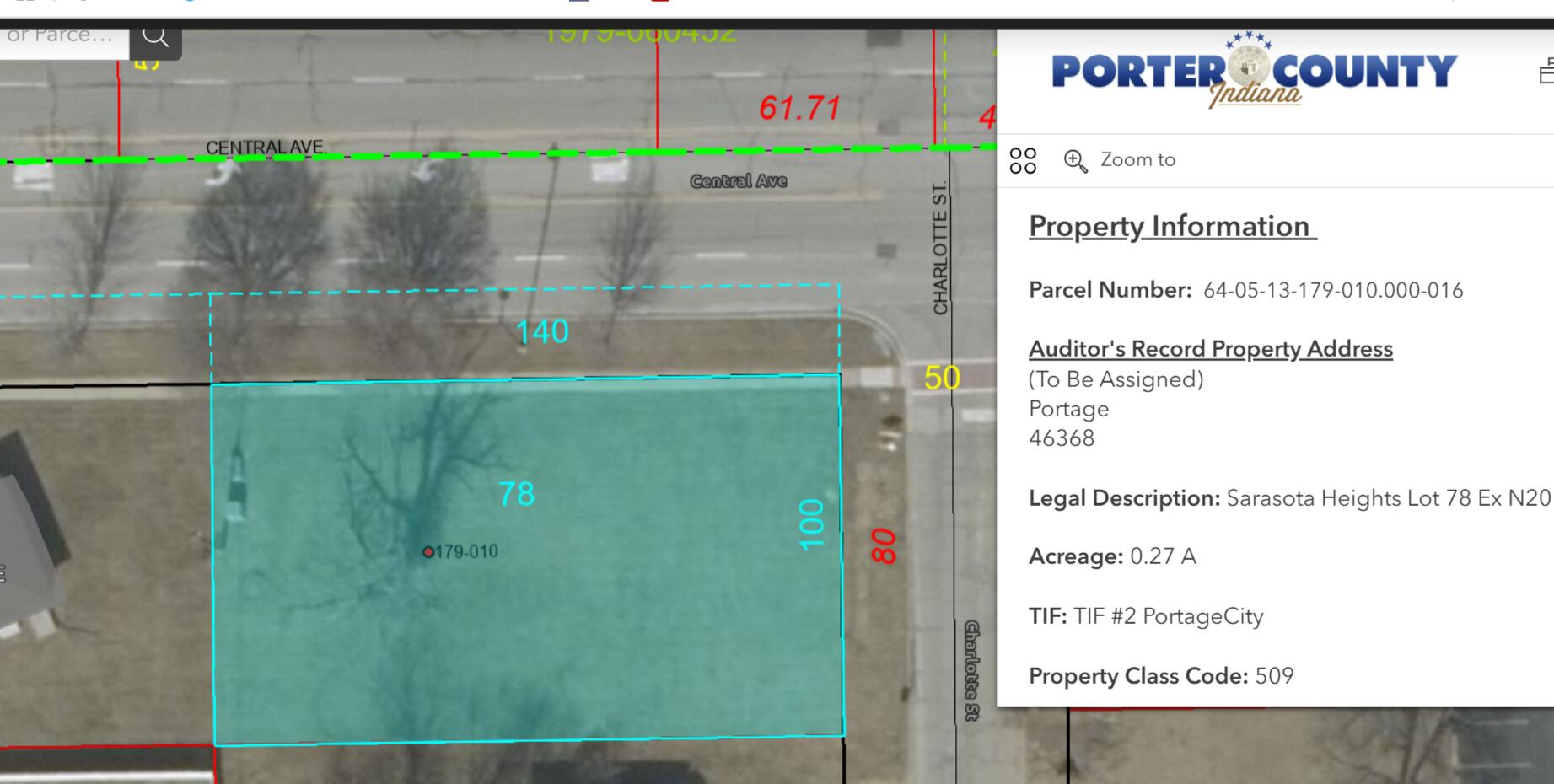Screen dimensions: 1554x784
Task: Click the cyan 100 dimension label
Action: click(x=812, y=524)
